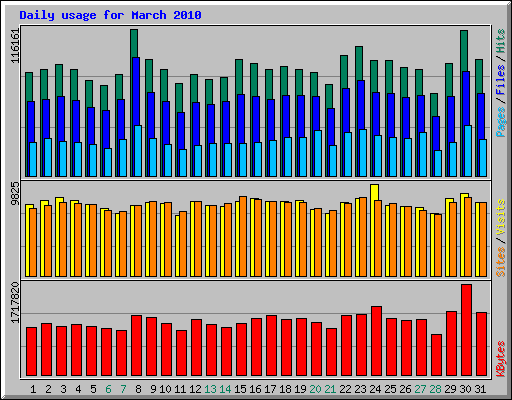Click the cyan pages bar for day 1
Screen dimensions: 512x400
[x=33, y=159]
